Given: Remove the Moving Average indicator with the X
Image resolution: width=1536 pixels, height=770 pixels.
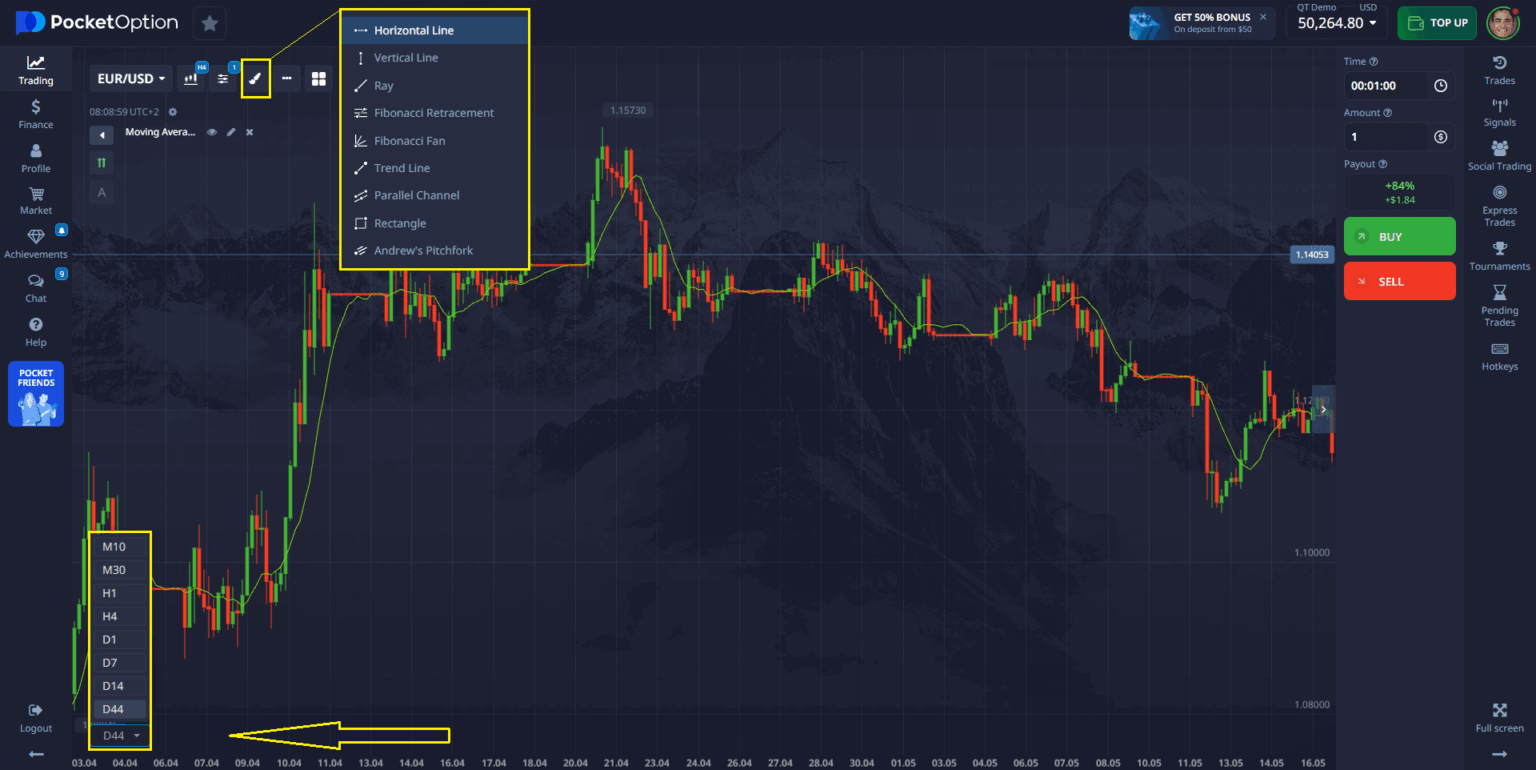Looking at the screenshot, I should (249, 131).
